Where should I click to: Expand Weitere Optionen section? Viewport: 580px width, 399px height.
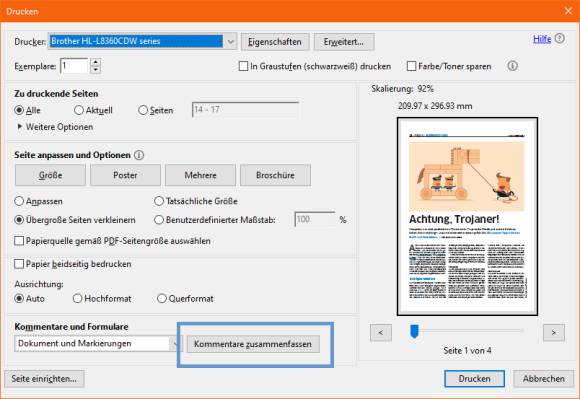pos(55,127)
